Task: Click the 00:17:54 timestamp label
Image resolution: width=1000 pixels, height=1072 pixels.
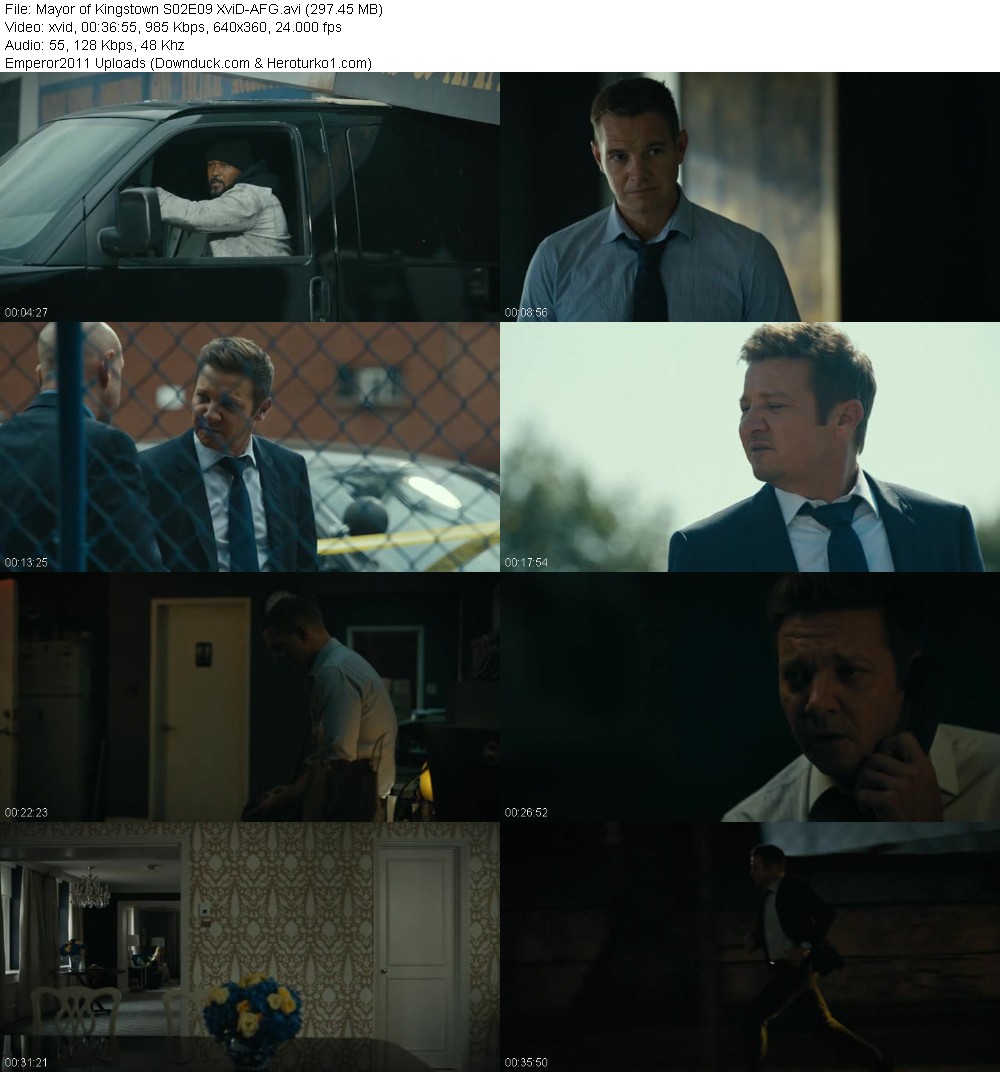Action: 526,563
